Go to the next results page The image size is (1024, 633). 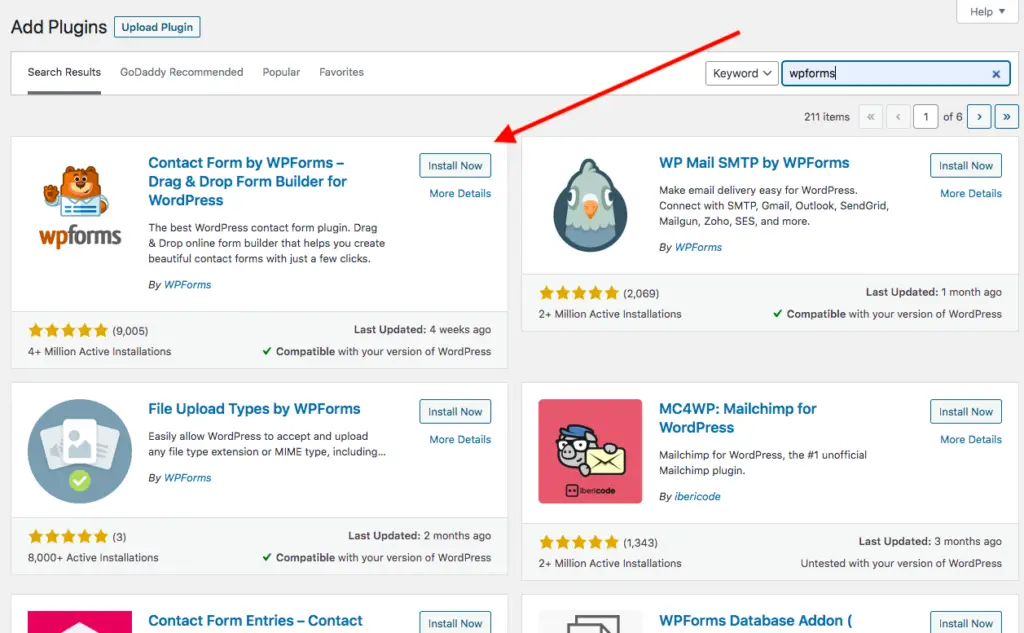point(979,117)
